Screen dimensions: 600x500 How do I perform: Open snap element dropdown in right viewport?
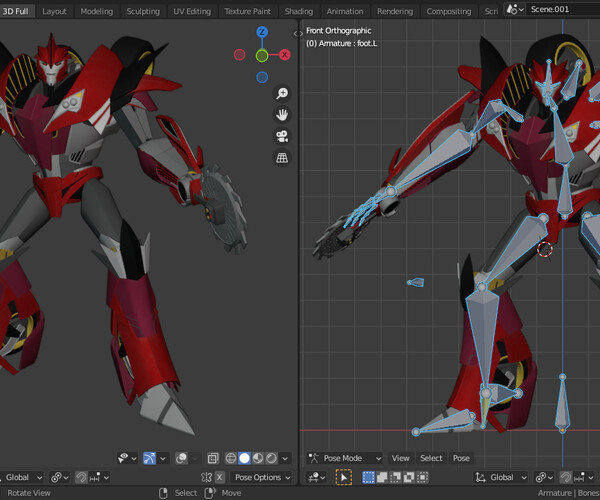[584, 477]
